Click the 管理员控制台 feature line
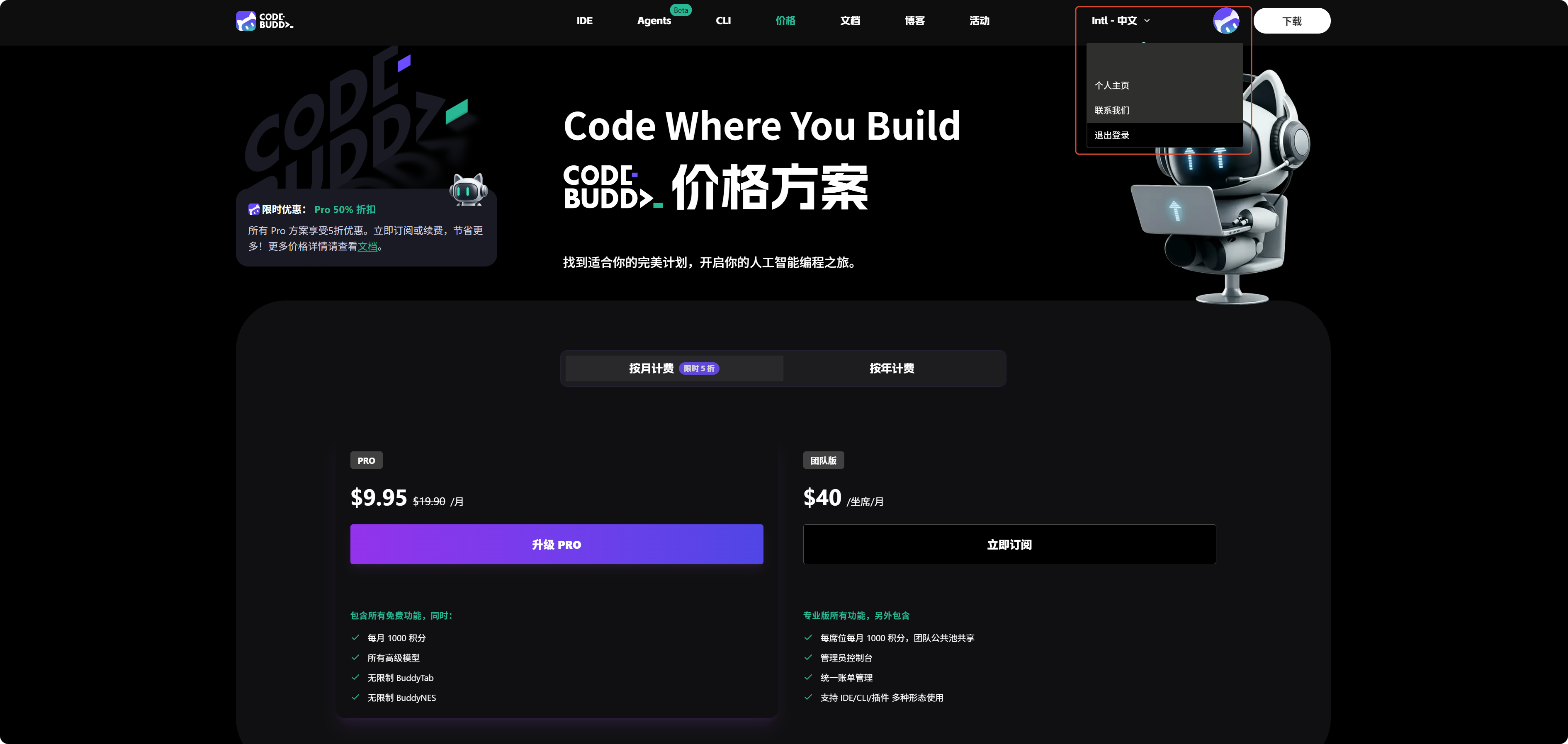The height and width of the screenshot is (744, 1568). click(846, 658)
